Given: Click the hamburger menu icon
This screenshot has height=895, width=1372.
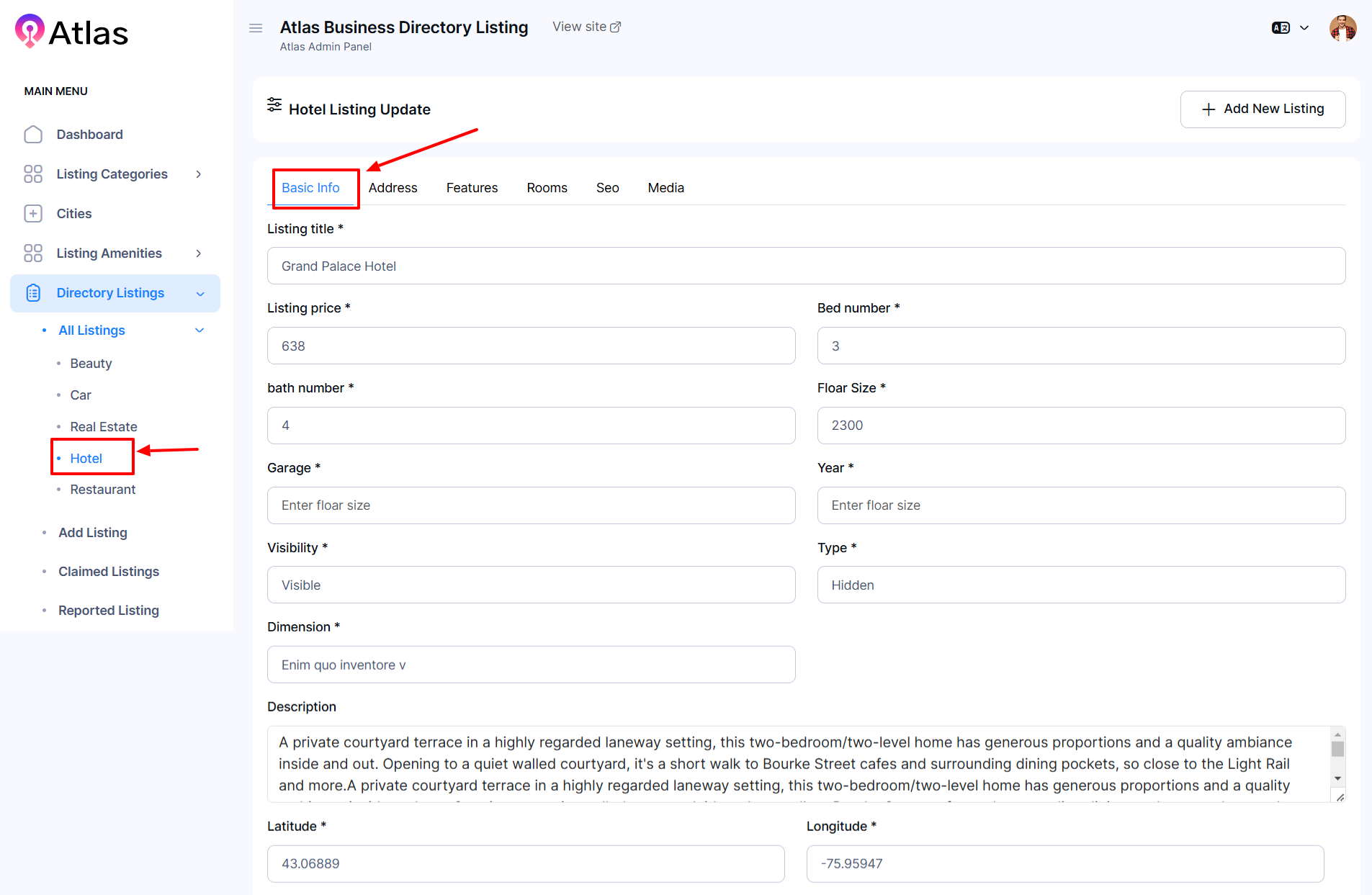Looking at the screenshot, I should pyautogui.click(x=256, y=28).
